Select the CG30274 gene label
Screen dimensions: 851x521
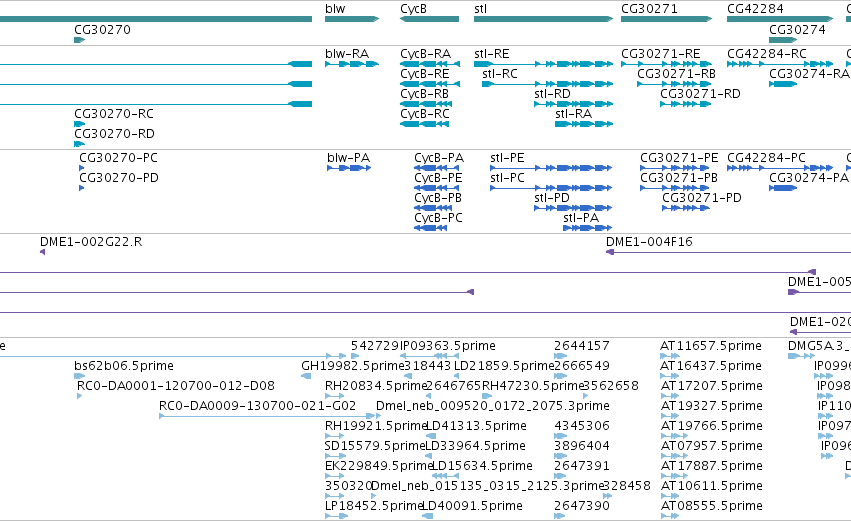point(797,29)
